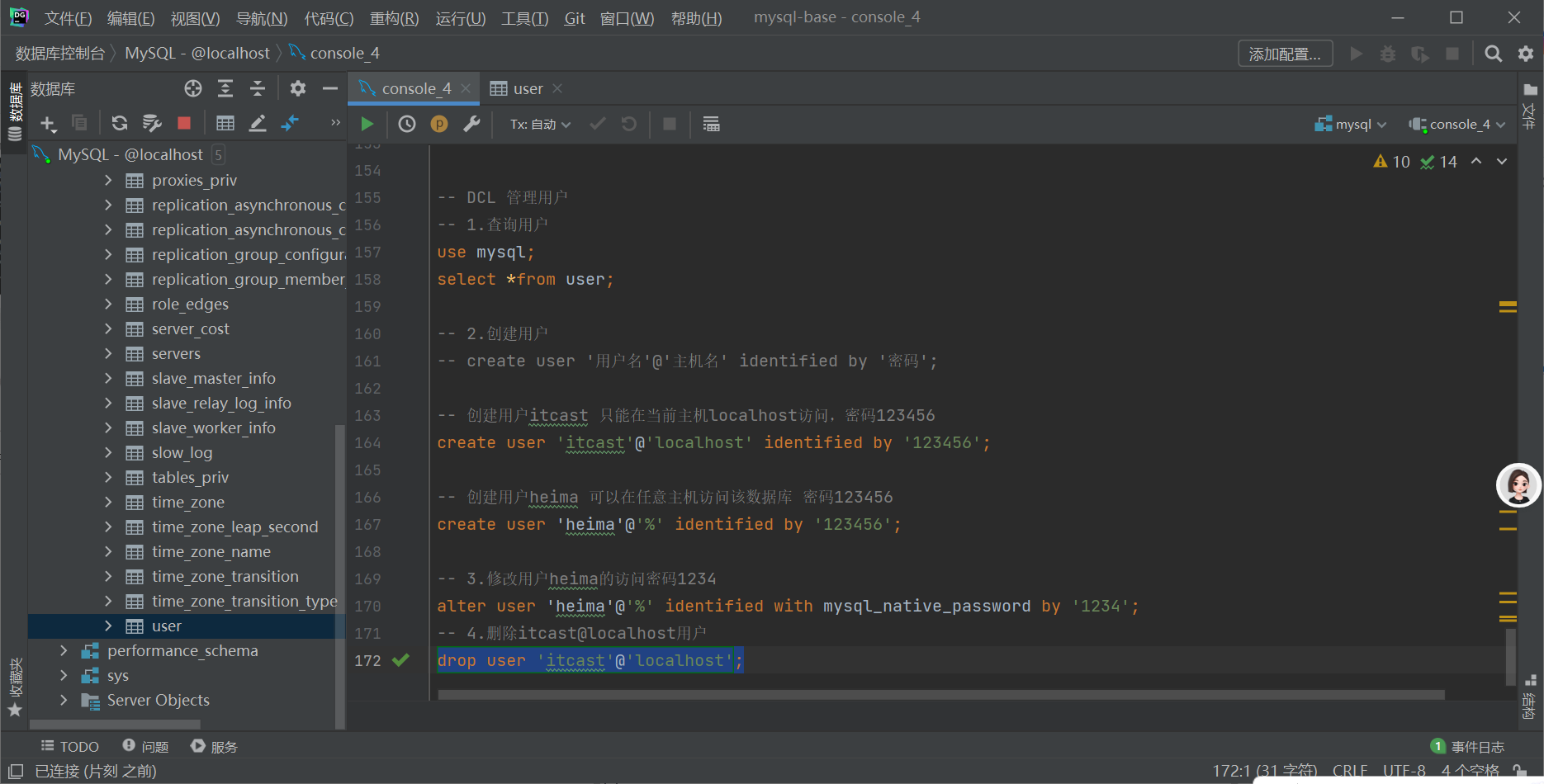The height and width of the screenshot is (784, 1544).
Task: Open the 事件日志 event log
Action: tap(1467, 746)
